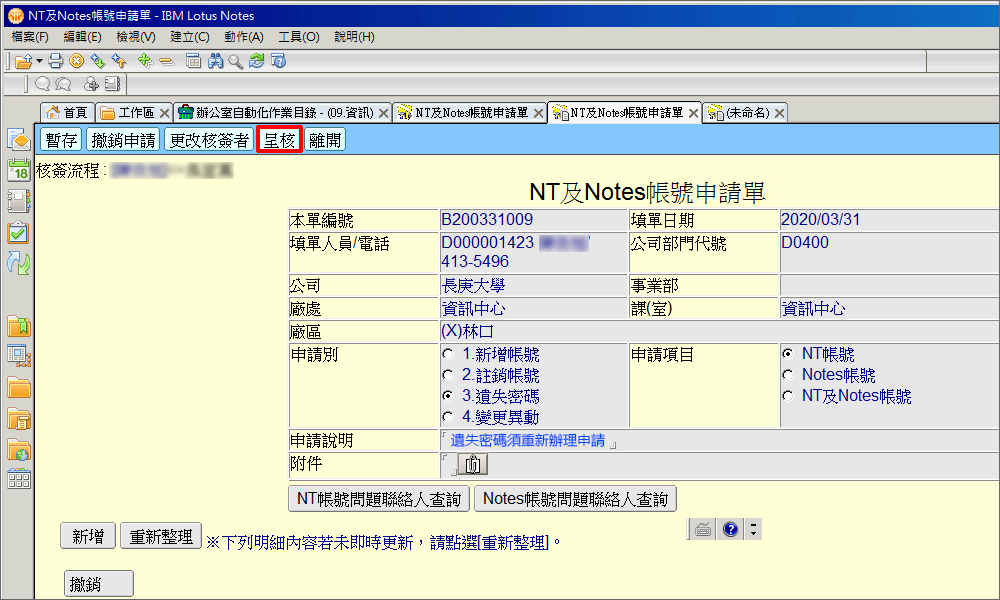1000x600 pixels.
Task: Select the 4.變更異動 radio option
Action: tap(448, 417)
